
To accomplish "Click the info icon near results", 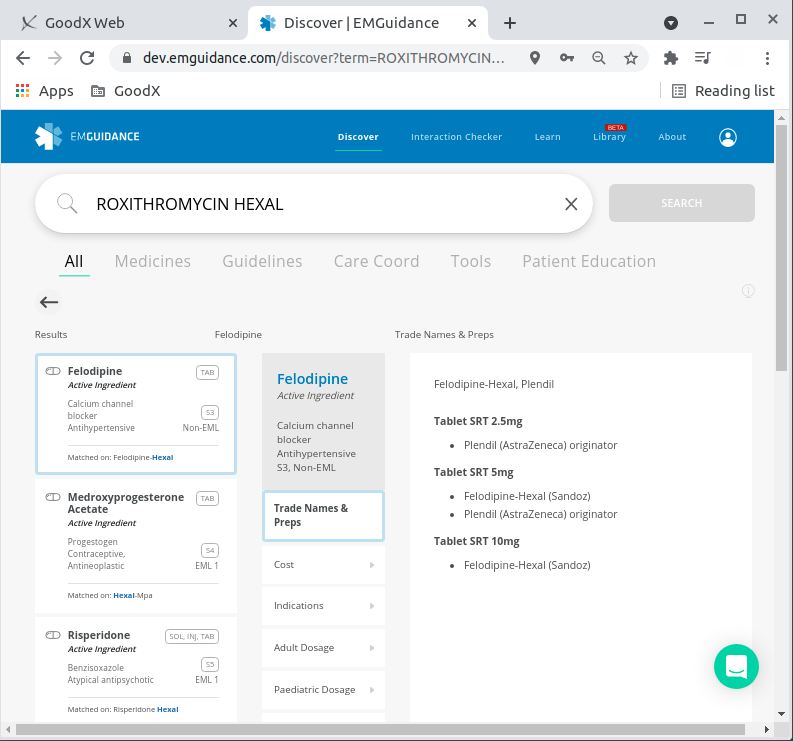I will tap(747, 291).
